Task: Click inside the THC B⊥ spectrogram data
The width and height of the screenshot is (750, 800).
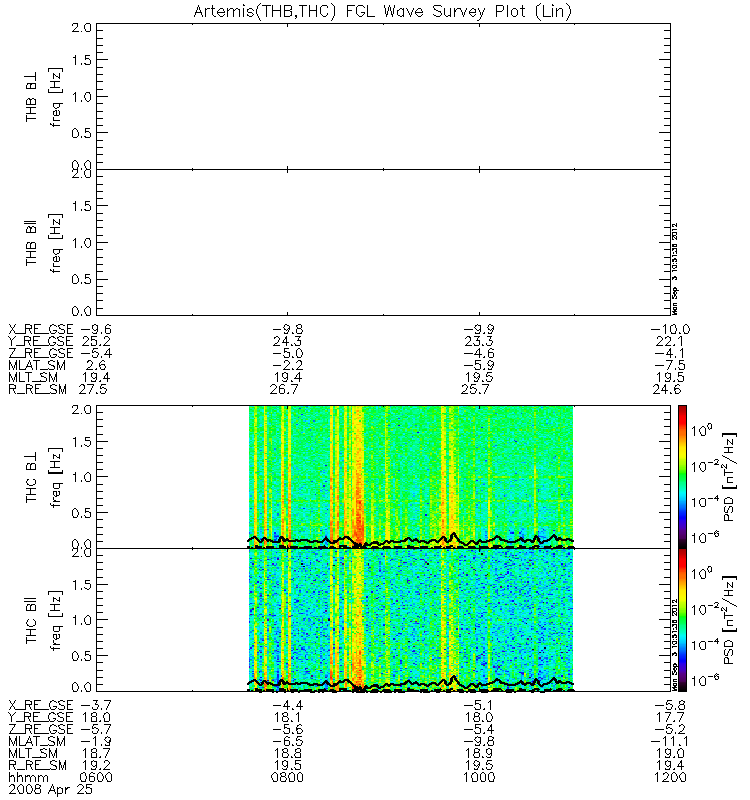Action: (x=411, y=477)
